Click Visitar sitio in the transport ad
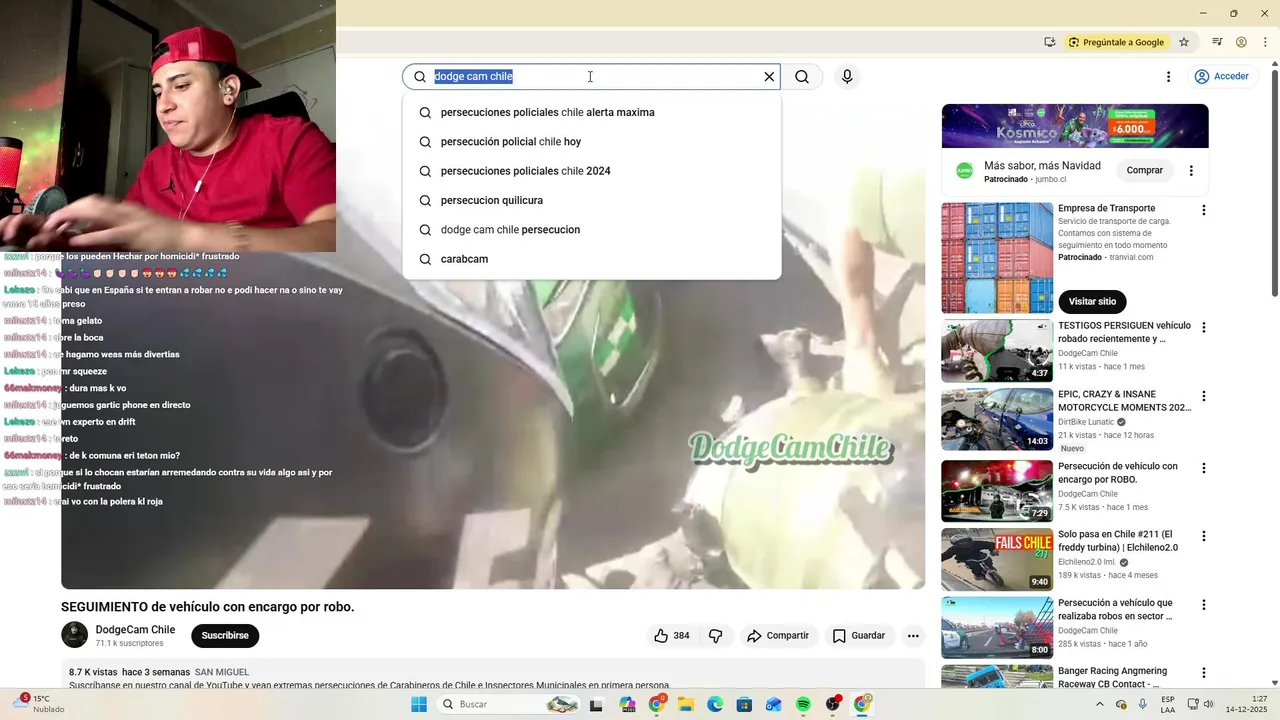 pyautogui.click(x=1092, y=302)
